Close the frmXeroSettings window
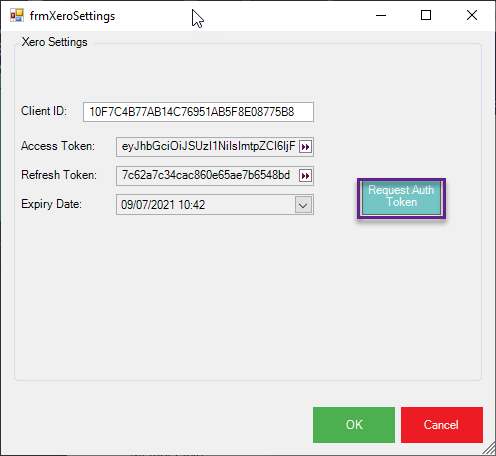 click(472, 15)
